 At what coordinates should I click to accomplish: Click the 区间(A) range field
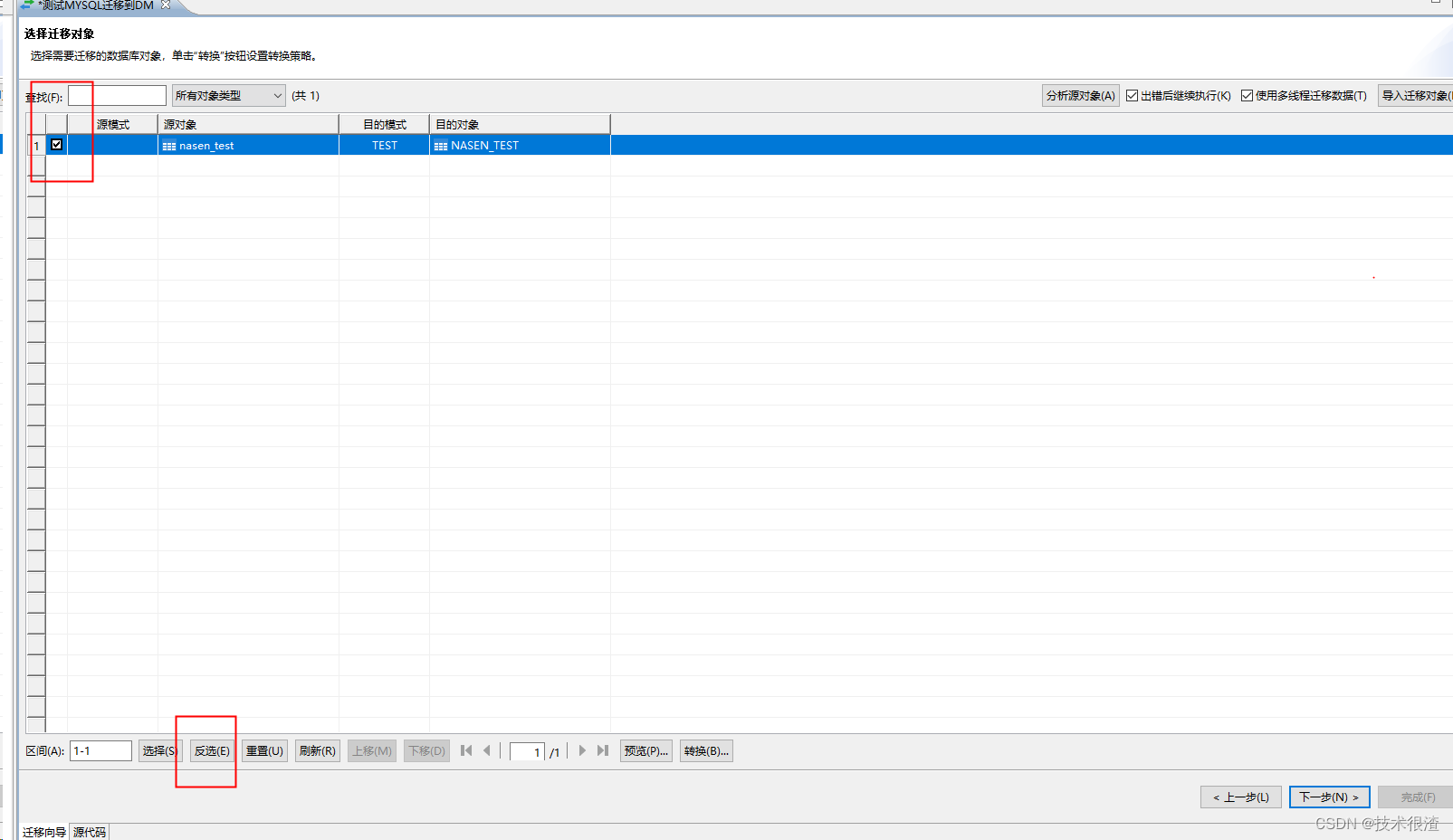[100, 750]
